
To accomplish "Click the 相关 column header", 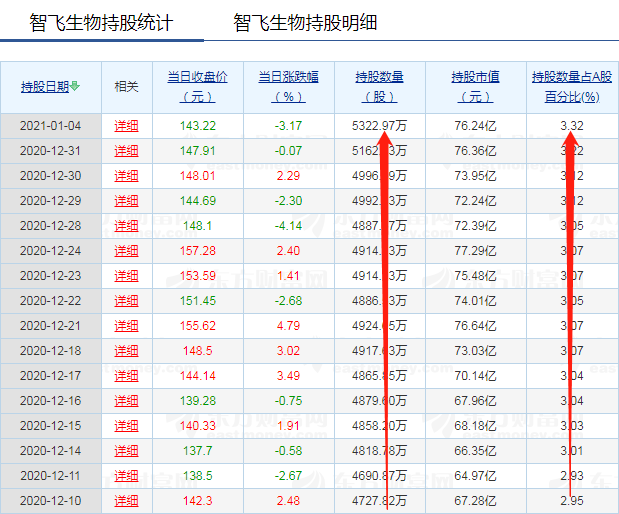I will point(126,86).
